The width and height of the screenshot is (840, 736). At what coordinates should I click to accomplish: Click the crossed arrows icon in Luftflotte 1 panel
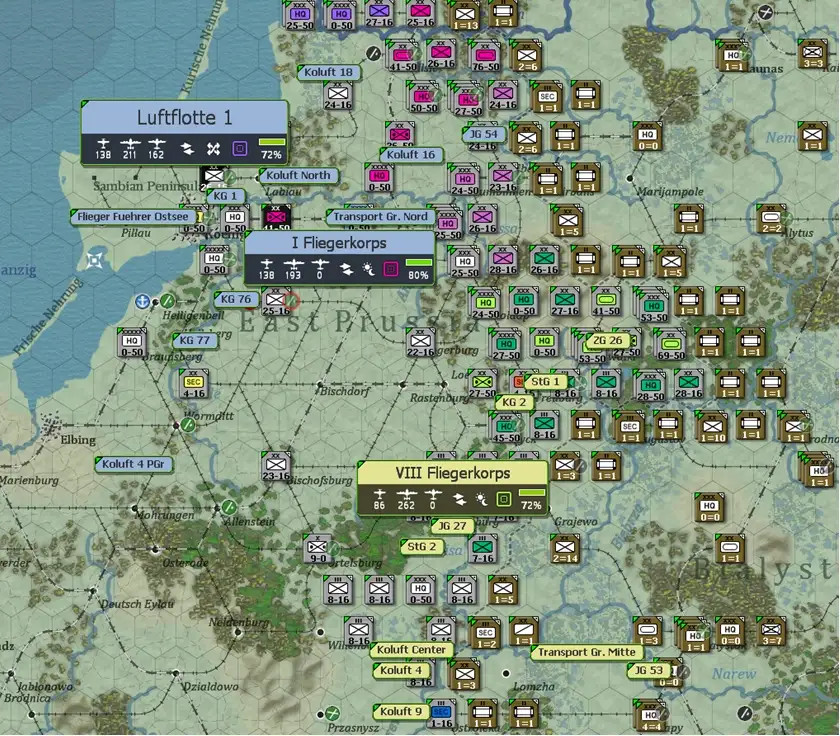pos(213,148)
